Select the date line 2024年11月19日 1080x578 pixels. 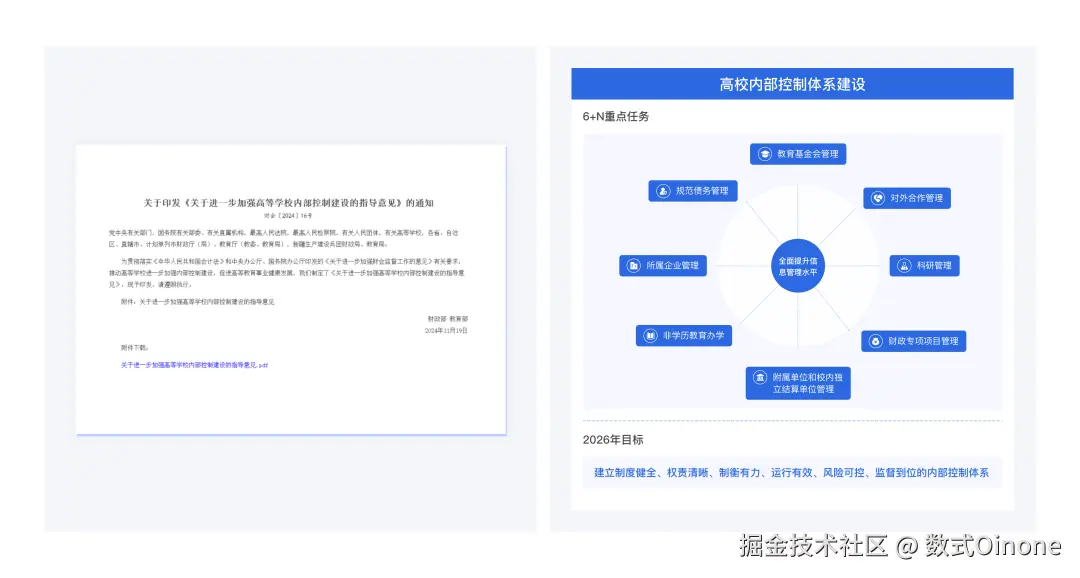[x=448, y=331]
